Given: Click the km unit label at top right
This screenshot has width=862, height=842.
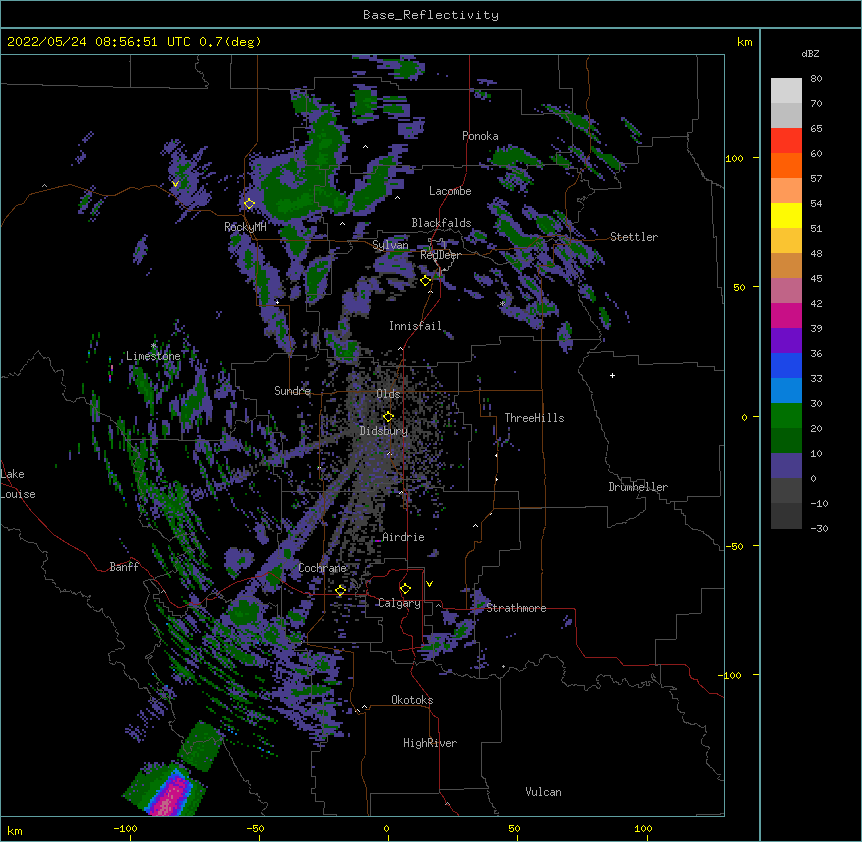Looking at the screenshot, I should (745, 42).
